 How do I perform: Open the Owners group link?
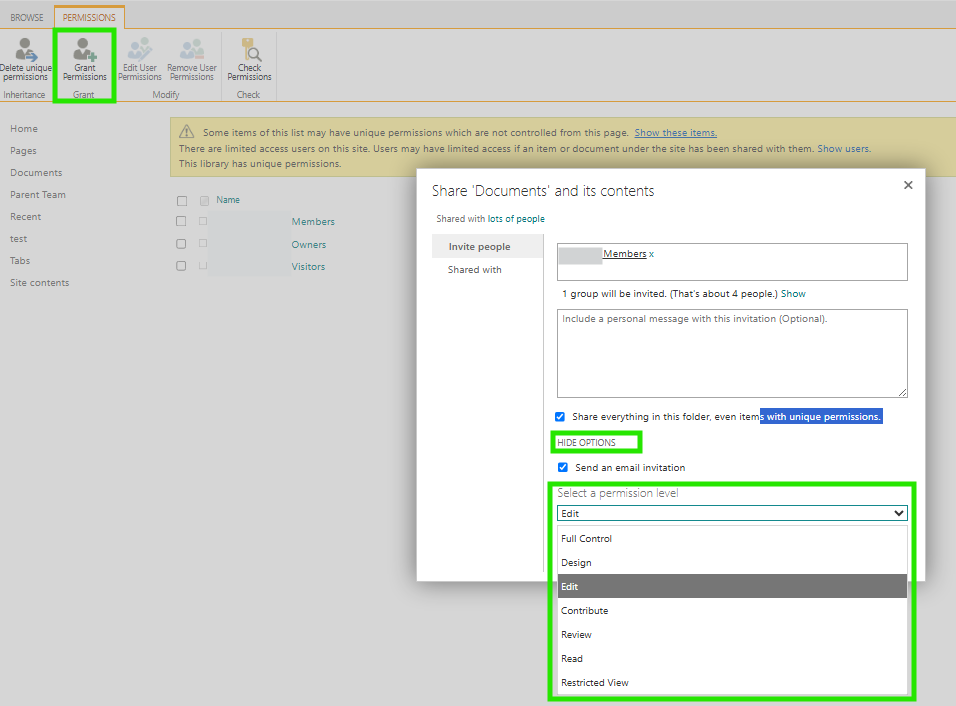[x=309, y=244]
